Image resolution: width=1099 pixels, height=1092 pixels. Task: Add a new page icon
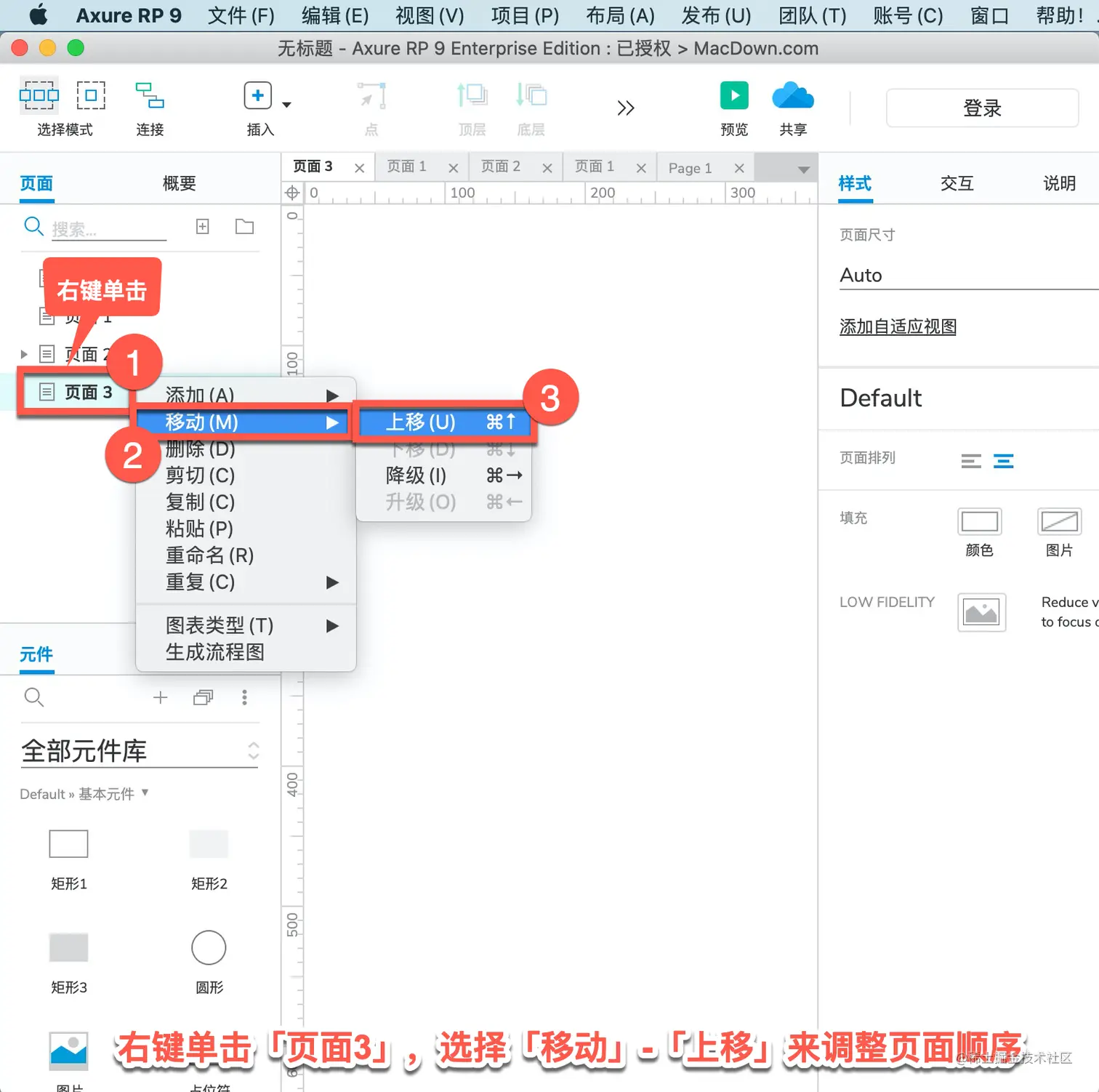[203, 227]
